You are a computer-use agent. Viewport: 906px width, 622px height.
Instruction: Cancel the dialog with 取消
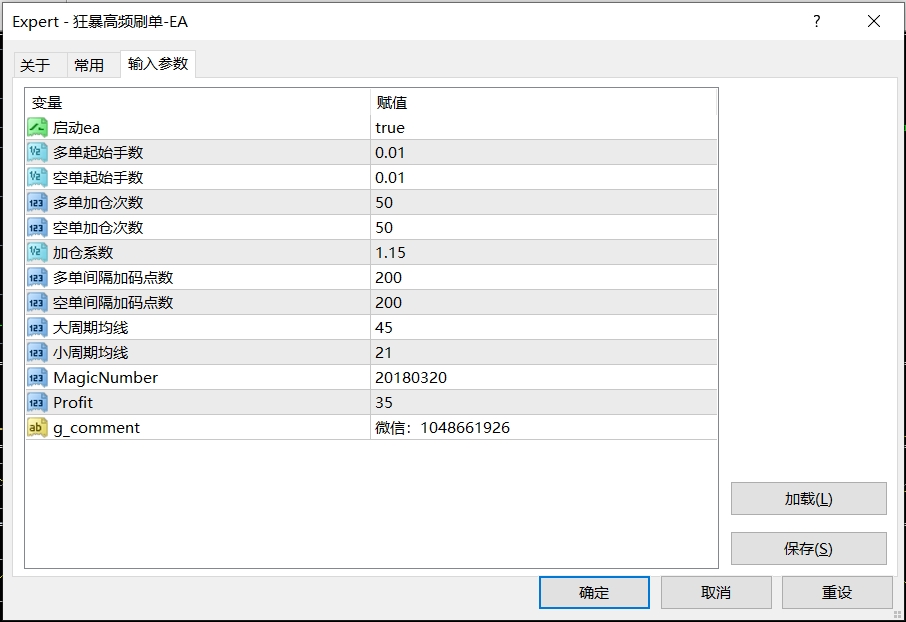click(716, 593)
